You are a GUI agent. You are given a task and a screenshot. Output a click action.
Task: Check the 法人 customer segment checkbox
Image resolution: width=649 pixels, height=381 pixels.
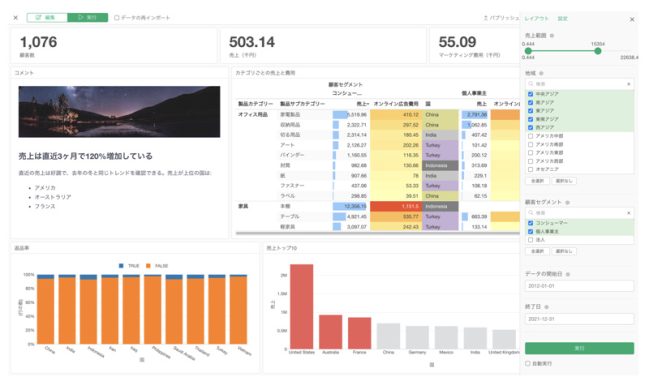tap(530, 240)
